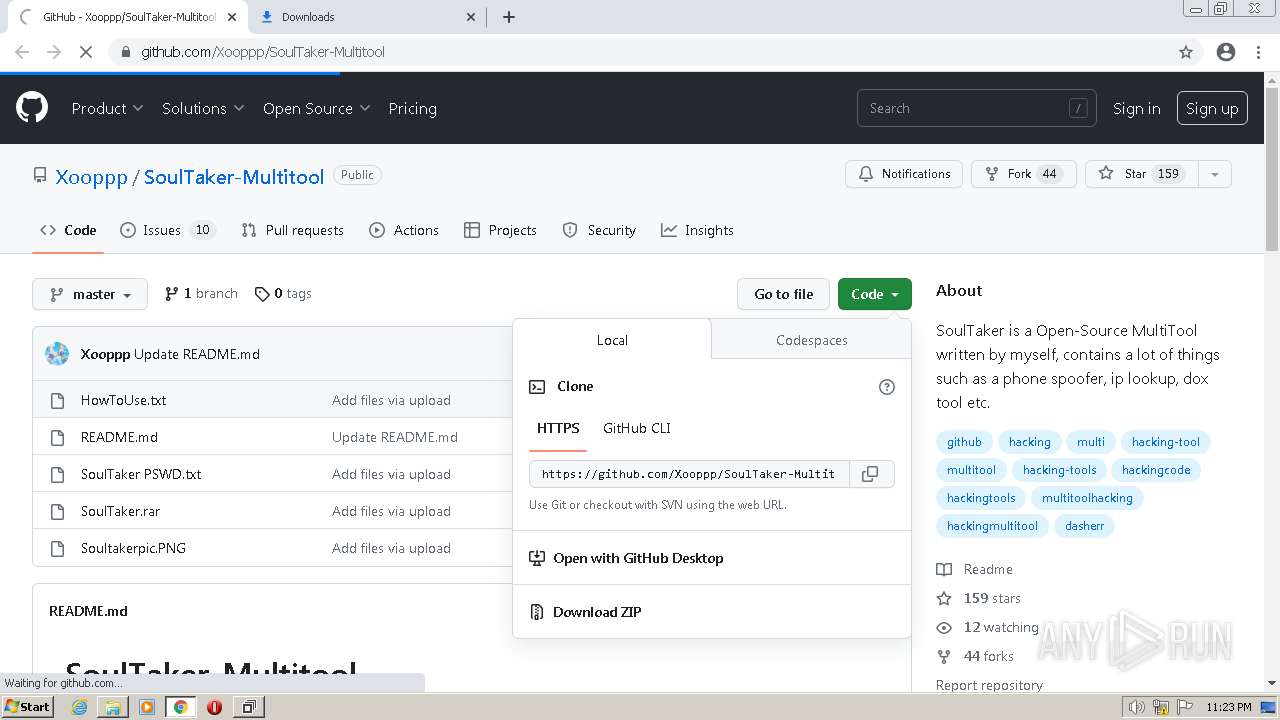Viewport: 1280px width, 720px height.
Task: Stop page loading with the X button
Action: [86, 52]
